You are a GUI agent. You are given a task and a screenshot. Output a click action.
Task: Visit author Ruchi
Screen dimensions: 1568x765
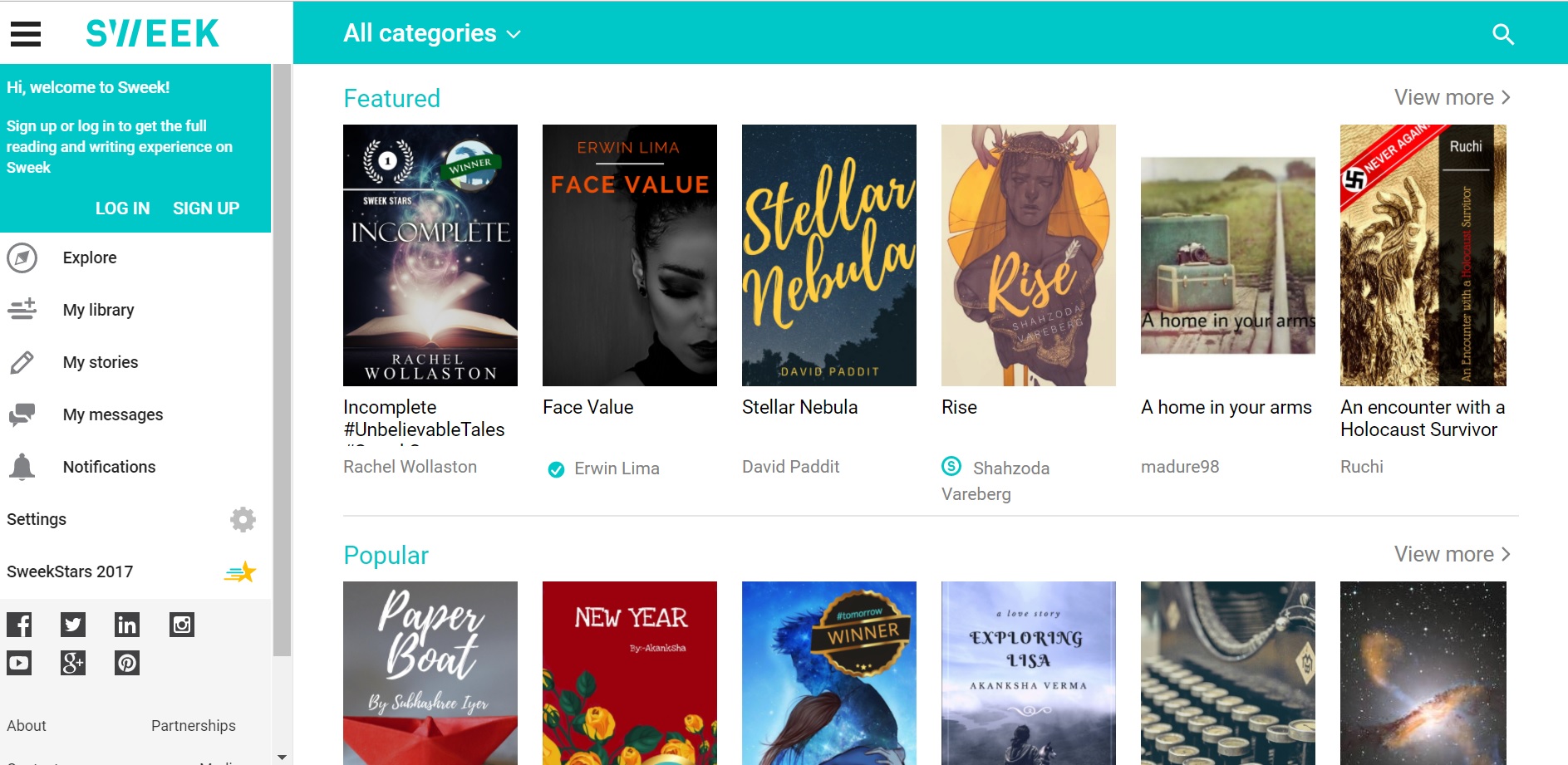(x=1362, y=467)
